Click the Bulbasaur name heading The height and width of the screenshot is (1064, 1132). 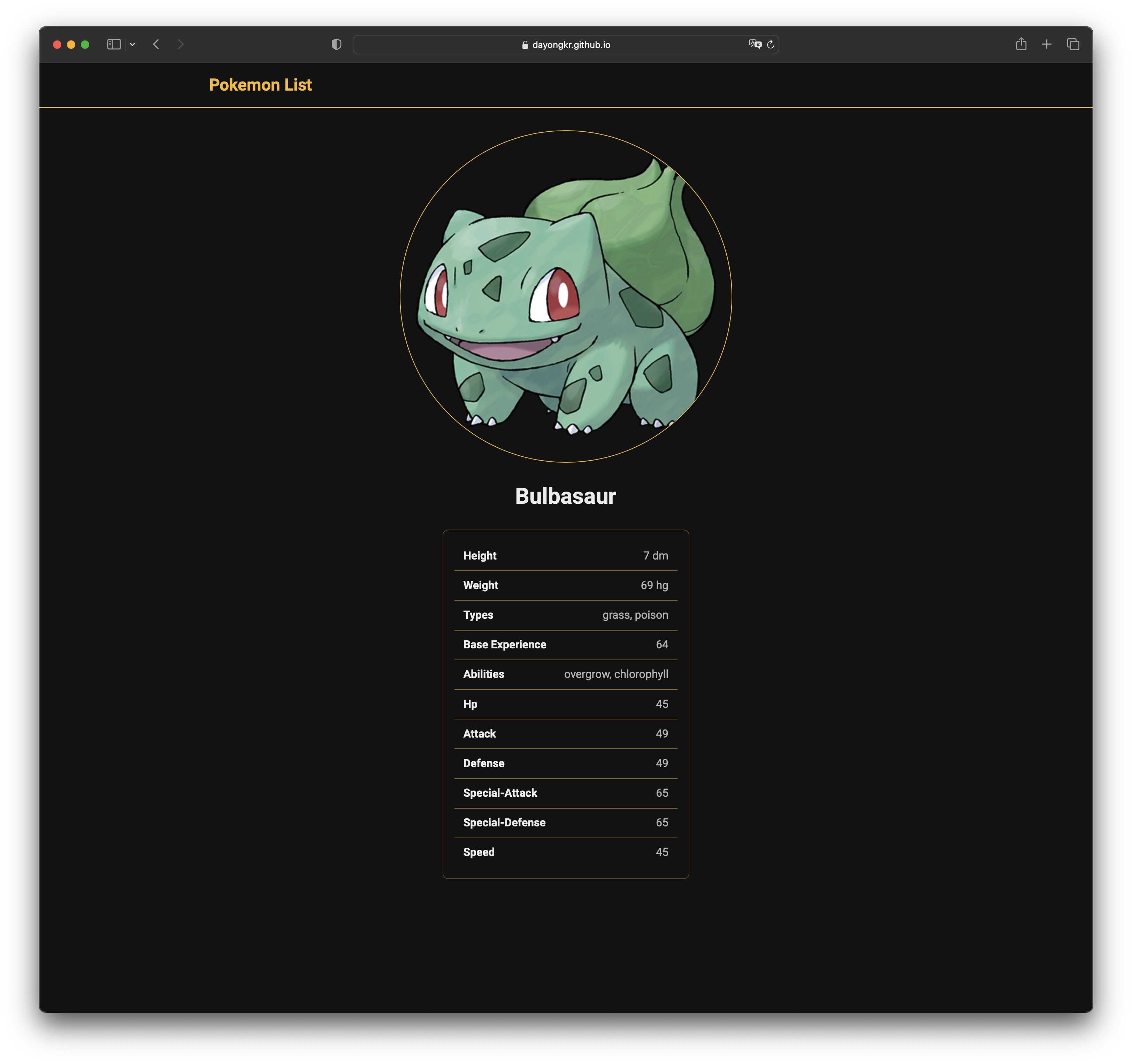tap(565, 496)
